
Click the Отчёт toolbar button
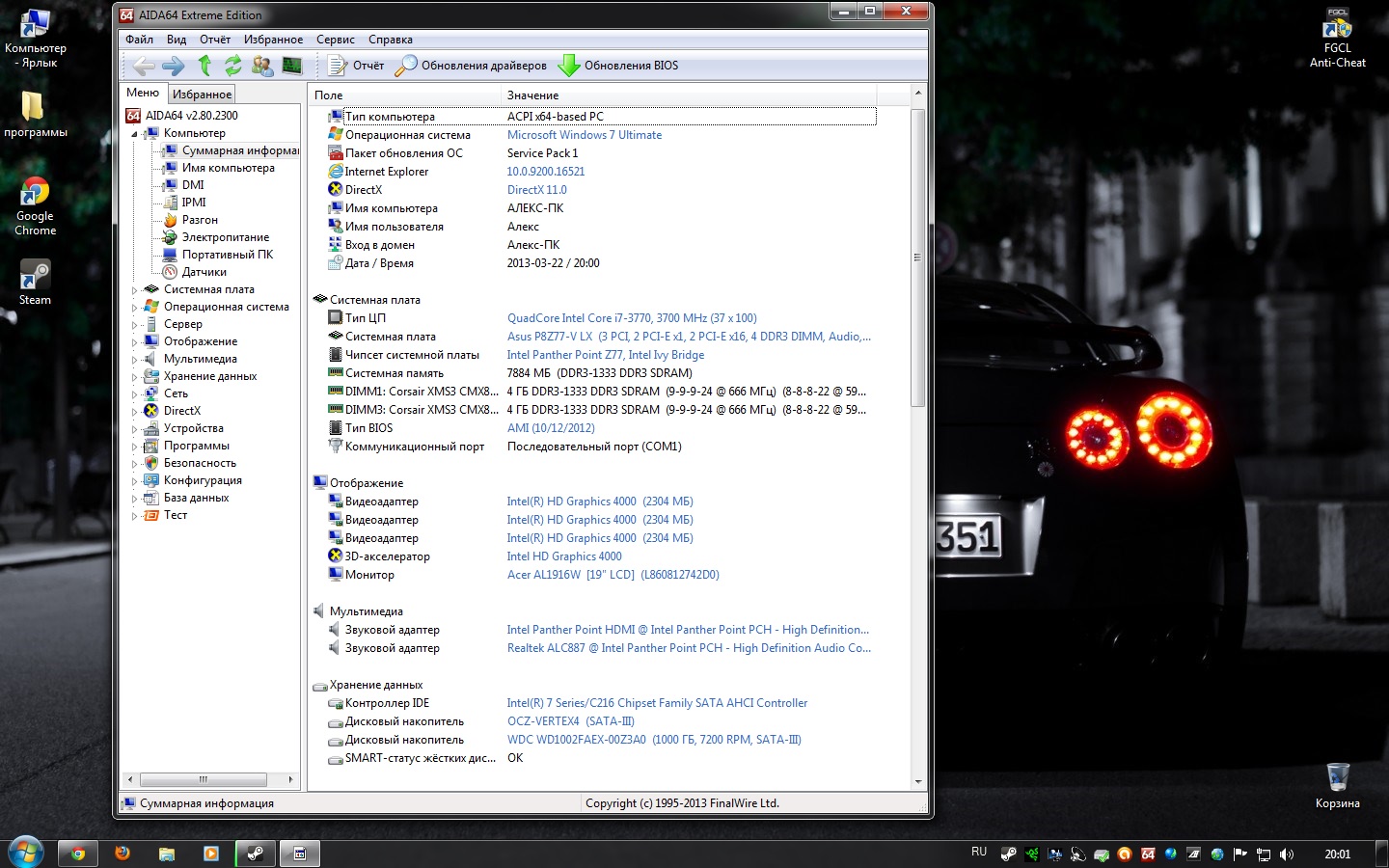356,66
